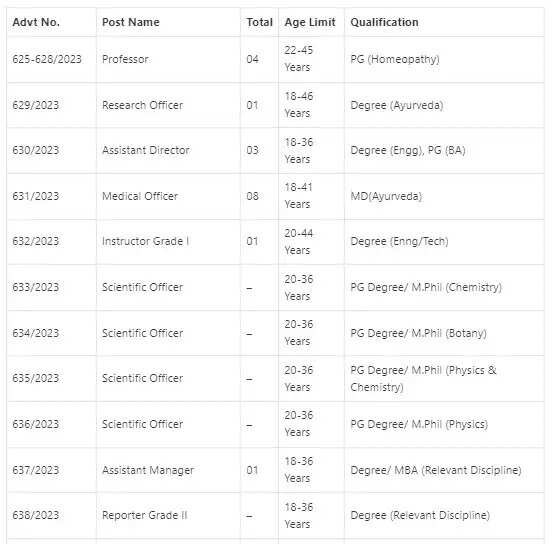Image resolution: width=552 pixels, height=544 pixels.
Task: Click Instructor Grade I post name
Action: point(145,241)
